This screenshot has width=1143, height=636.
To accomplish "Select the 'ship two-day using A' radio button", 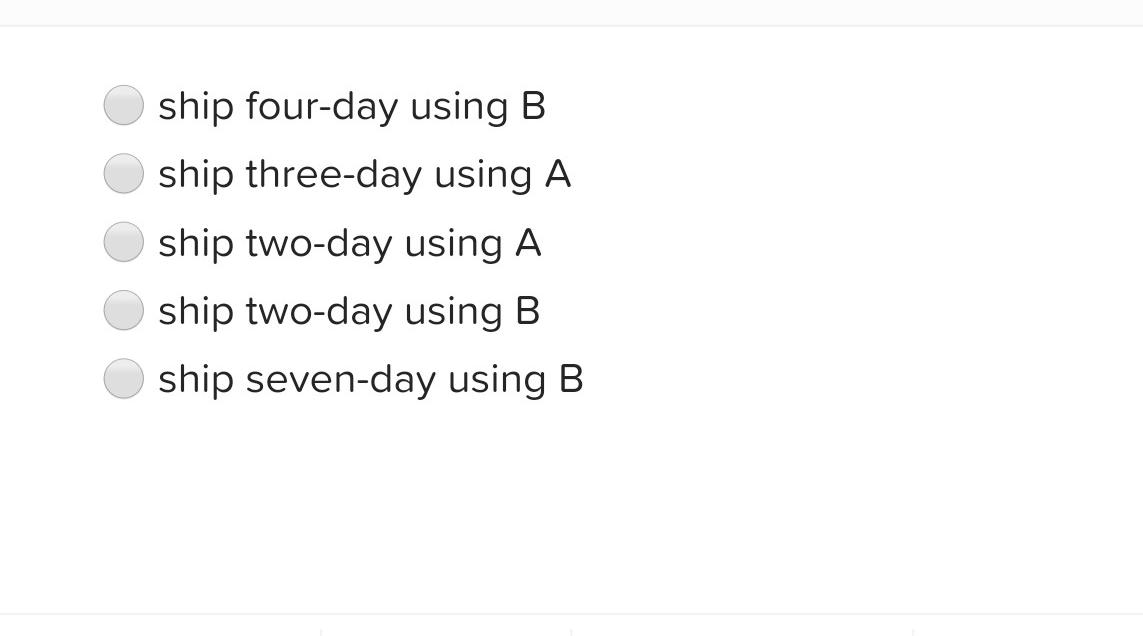I will click(x=123, y=241).
